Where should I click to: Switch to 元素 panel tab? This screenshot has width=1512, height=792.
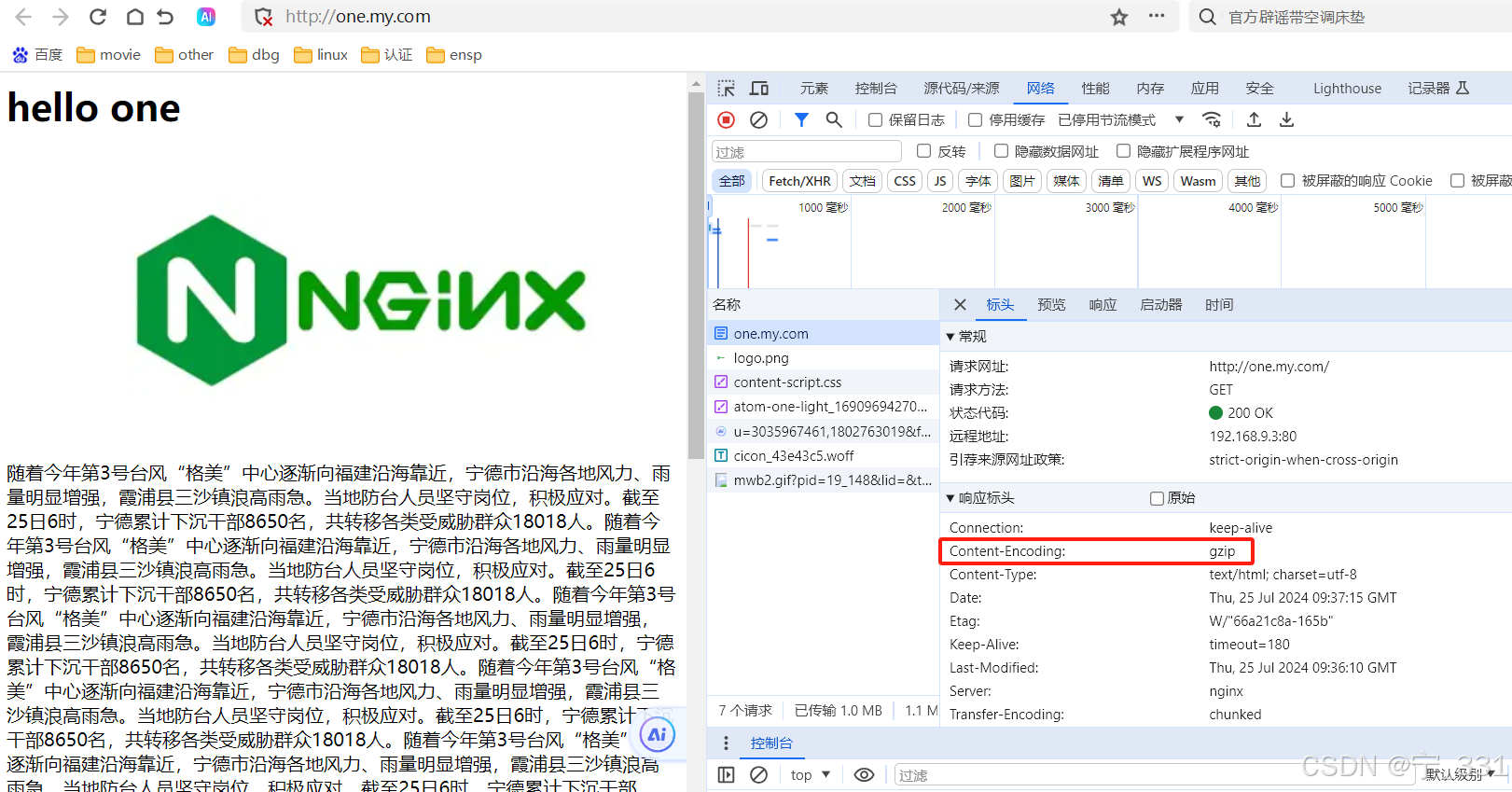click(814, 89)
